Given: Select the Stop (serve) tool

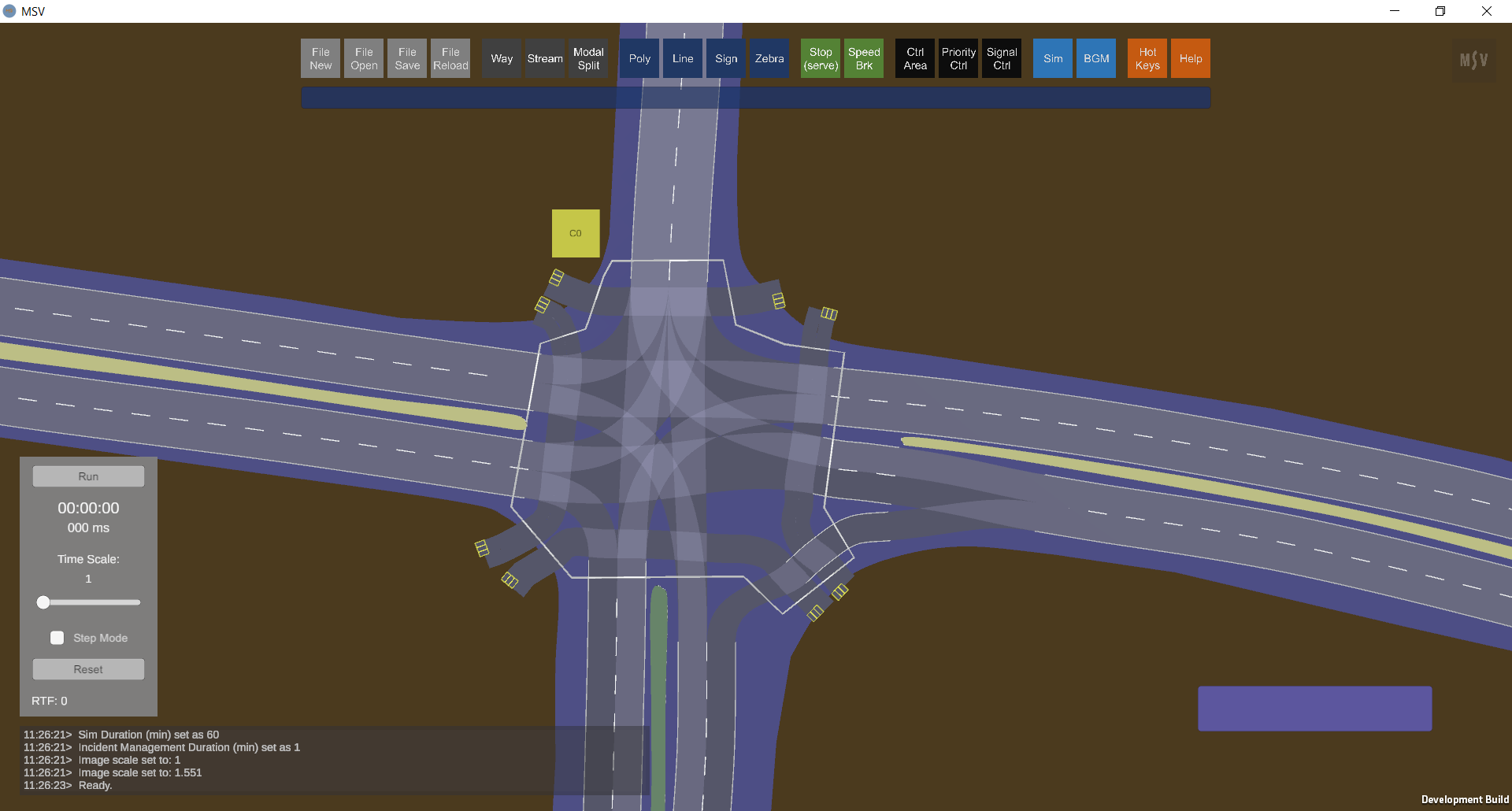Looking at the screenshot, I should coord(821,58).
